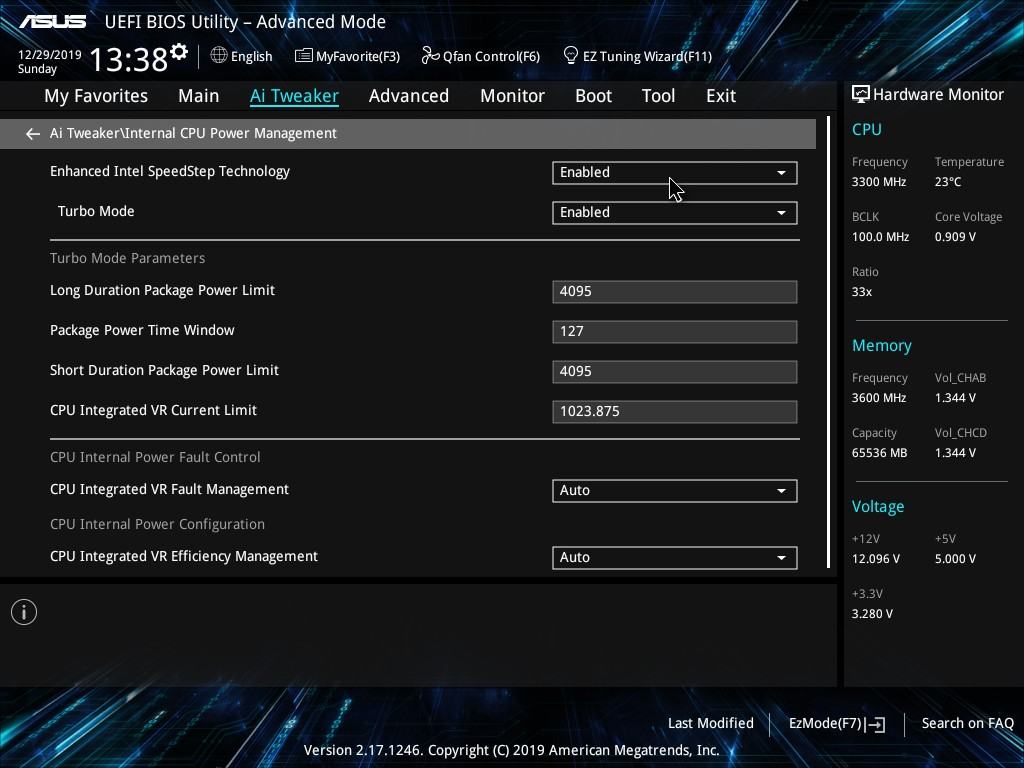Click Qfan Control(F6) label

click(491, 56)
